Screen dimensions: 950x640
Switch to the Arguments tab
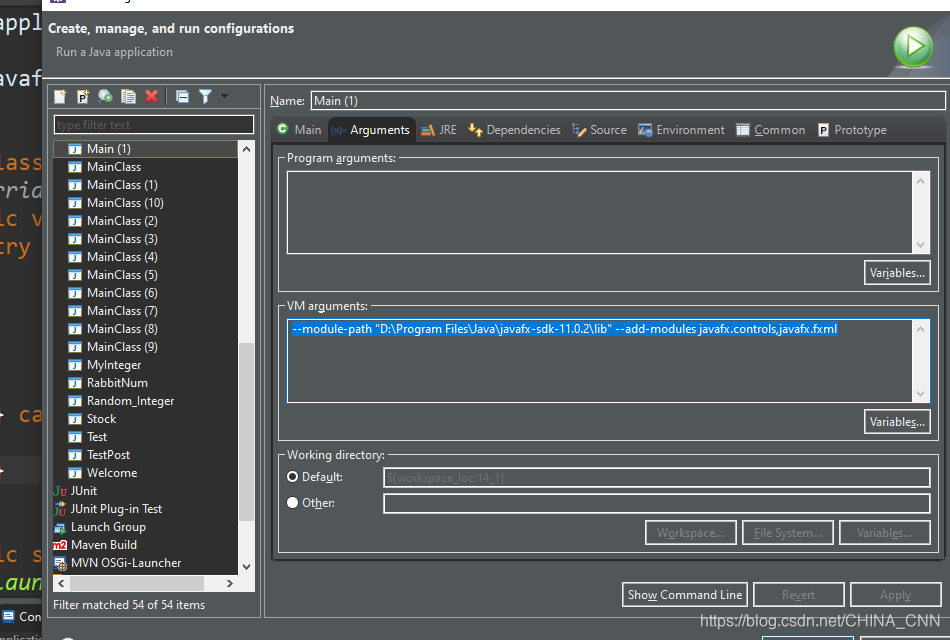point(371,130)
